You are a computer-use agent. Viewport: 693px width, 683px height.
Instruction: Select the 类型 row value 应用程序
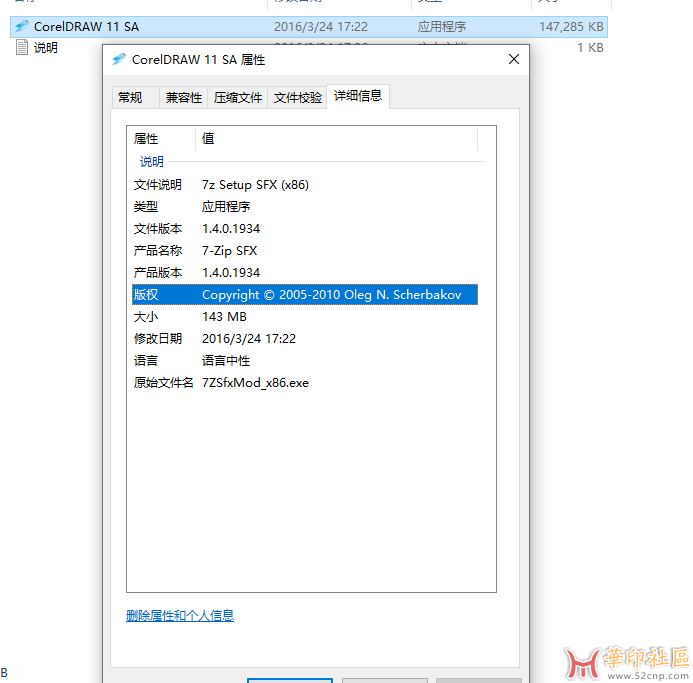[x=226, y=206]
